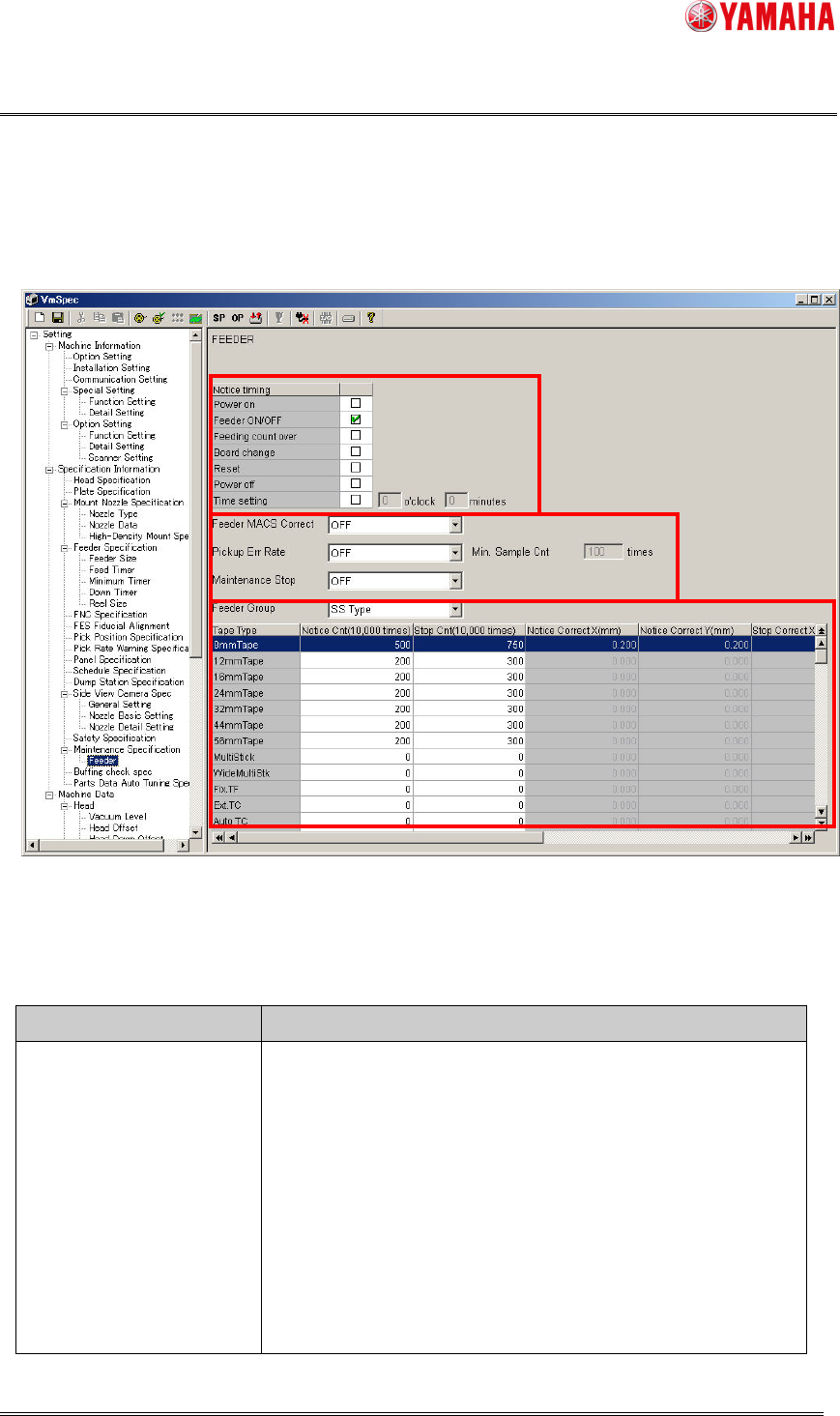Click the red arrows transfer icon
Viewport: 840px width, 1416px height.
click(256, 317)
